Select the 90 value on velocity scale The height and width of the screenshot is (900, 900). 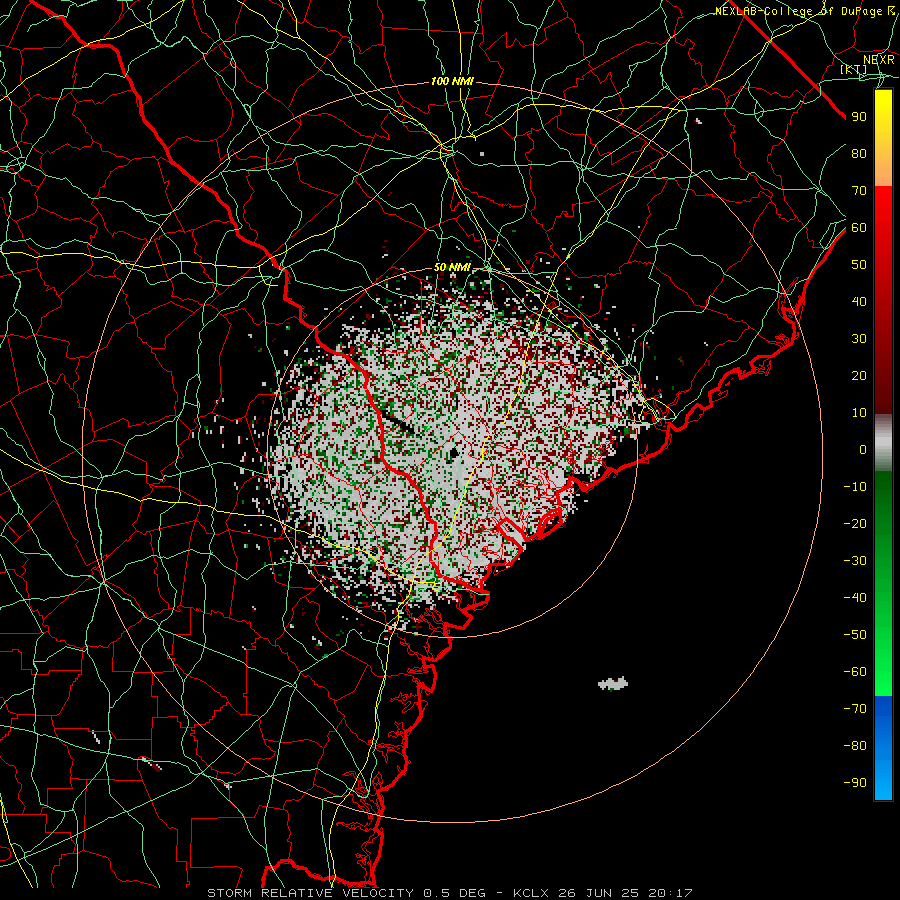point(859,117)
